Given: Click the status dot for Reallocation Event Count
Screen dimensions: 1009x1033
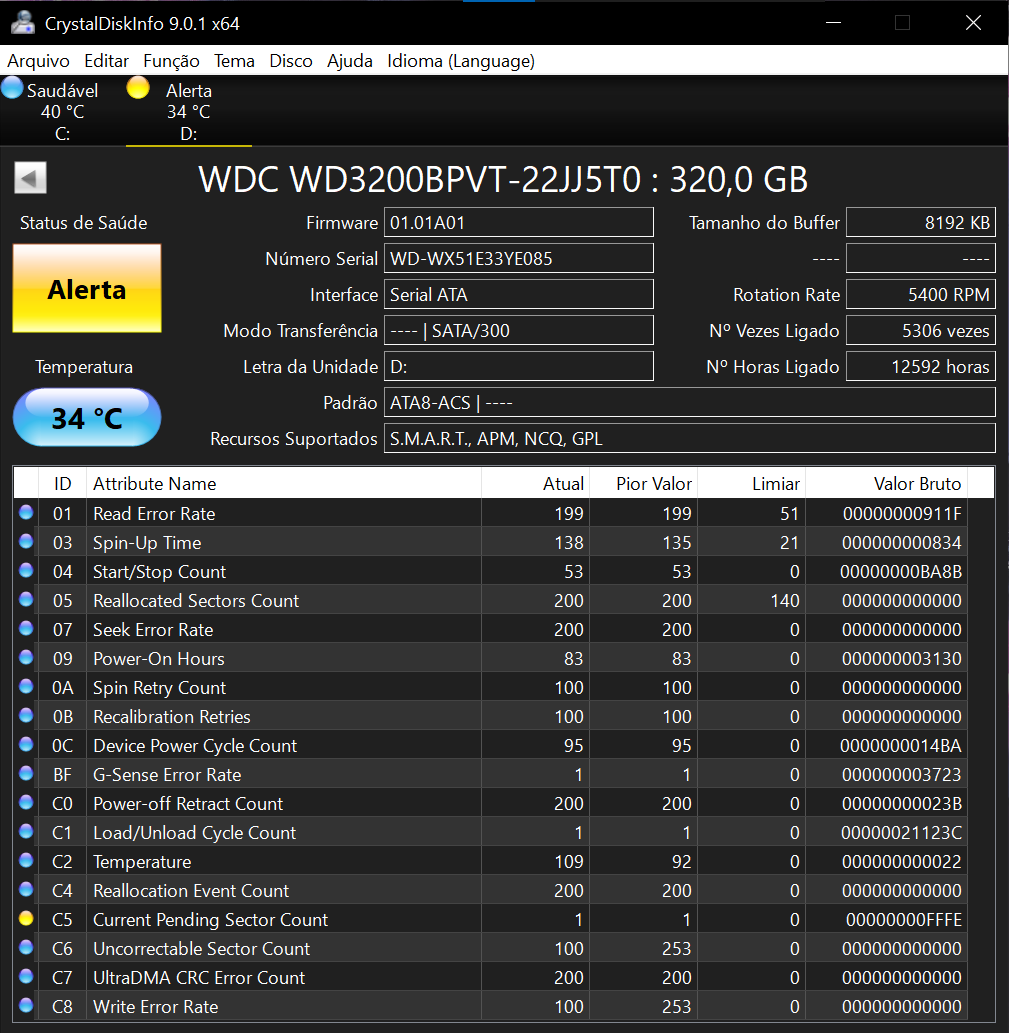Looking at the screenshot, I should (x=26, y=889).
